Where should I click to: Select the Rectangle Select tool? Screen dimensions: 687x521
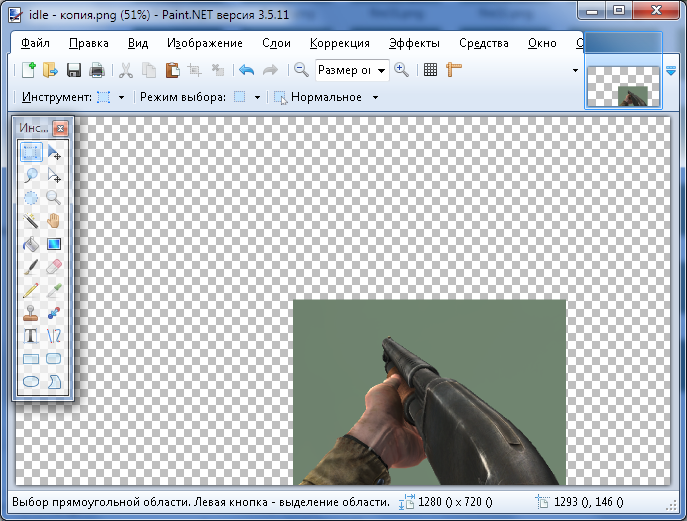click(x=32, y=152)
